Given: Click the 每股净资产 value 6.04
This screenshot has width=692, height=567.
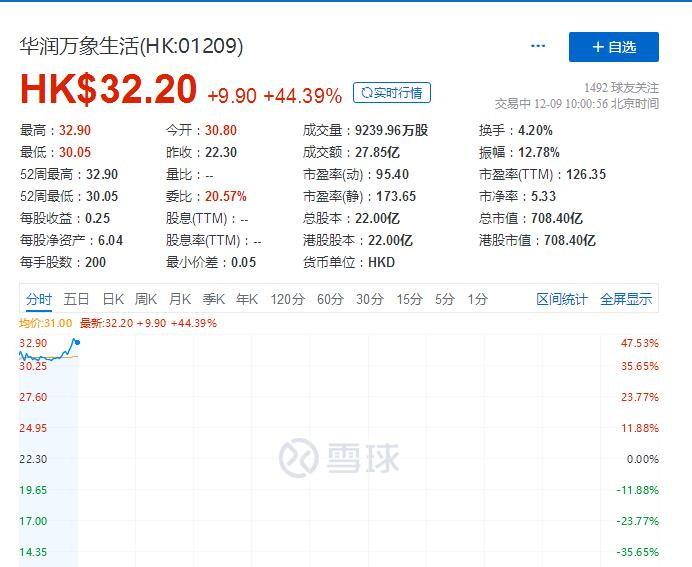Looking at the screenshot, I should [x=110, y=240].
